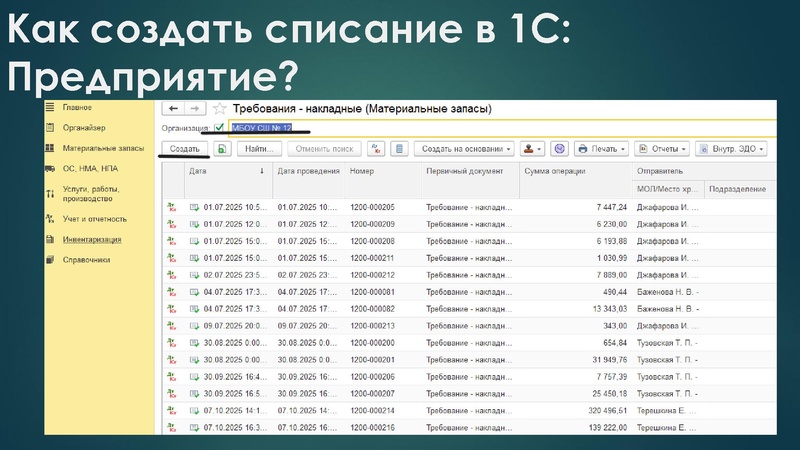Open the Материальные запасы section
Screen dimensions: 800x450
[103, 148]
